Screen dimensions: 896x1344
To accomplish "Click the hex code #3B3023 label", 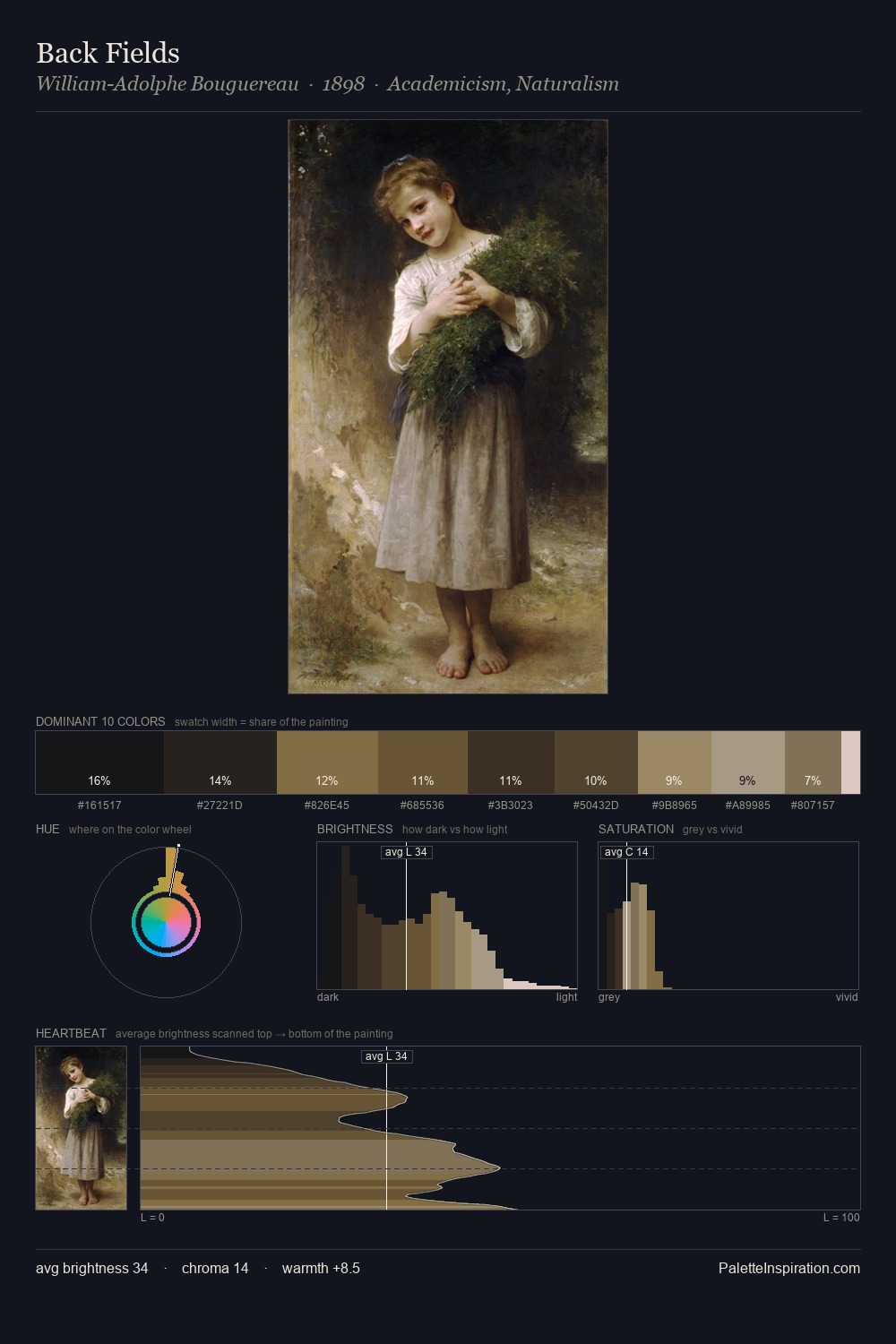I will coord(511,805).
